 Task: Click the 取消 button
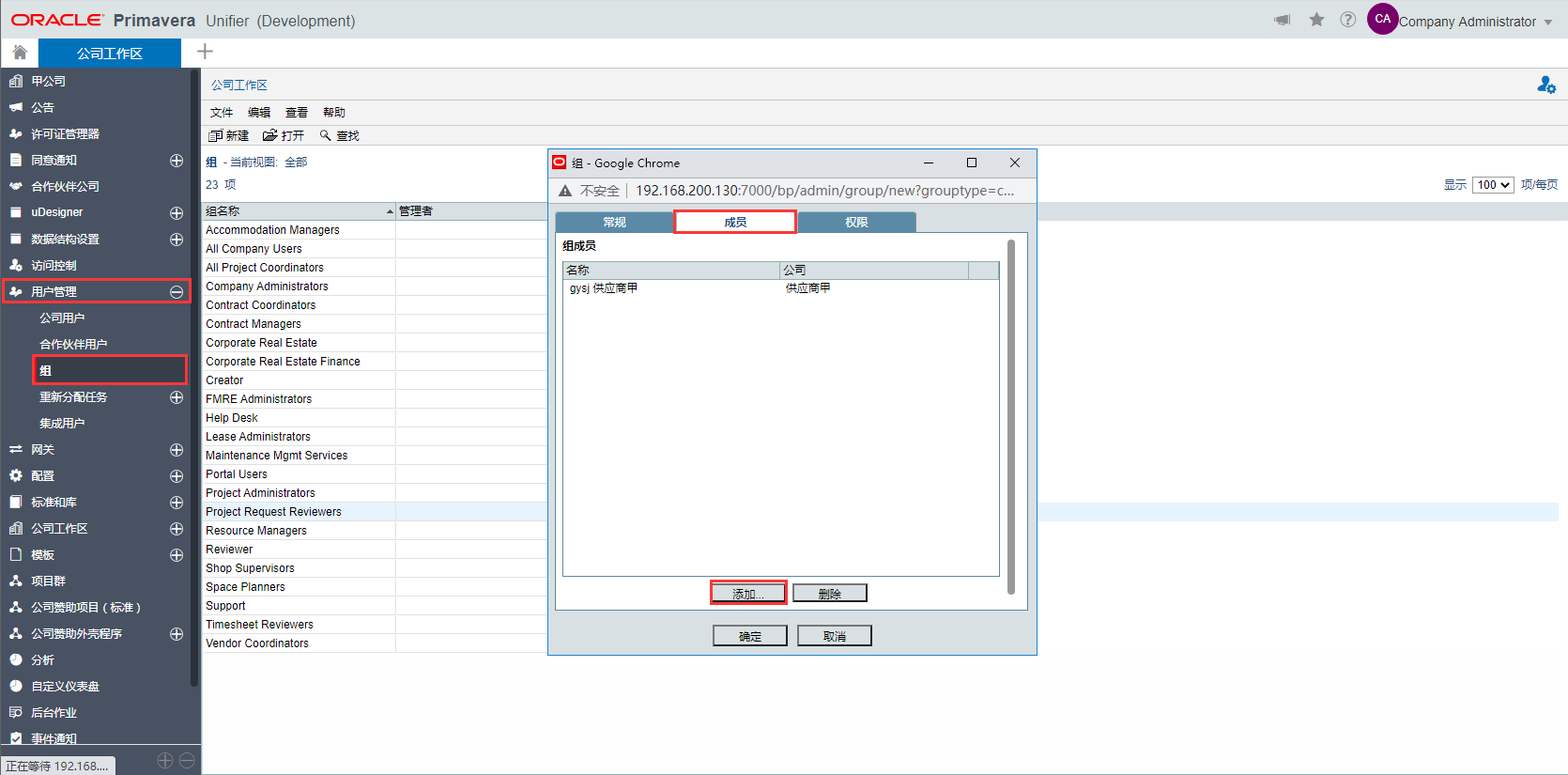835,636
